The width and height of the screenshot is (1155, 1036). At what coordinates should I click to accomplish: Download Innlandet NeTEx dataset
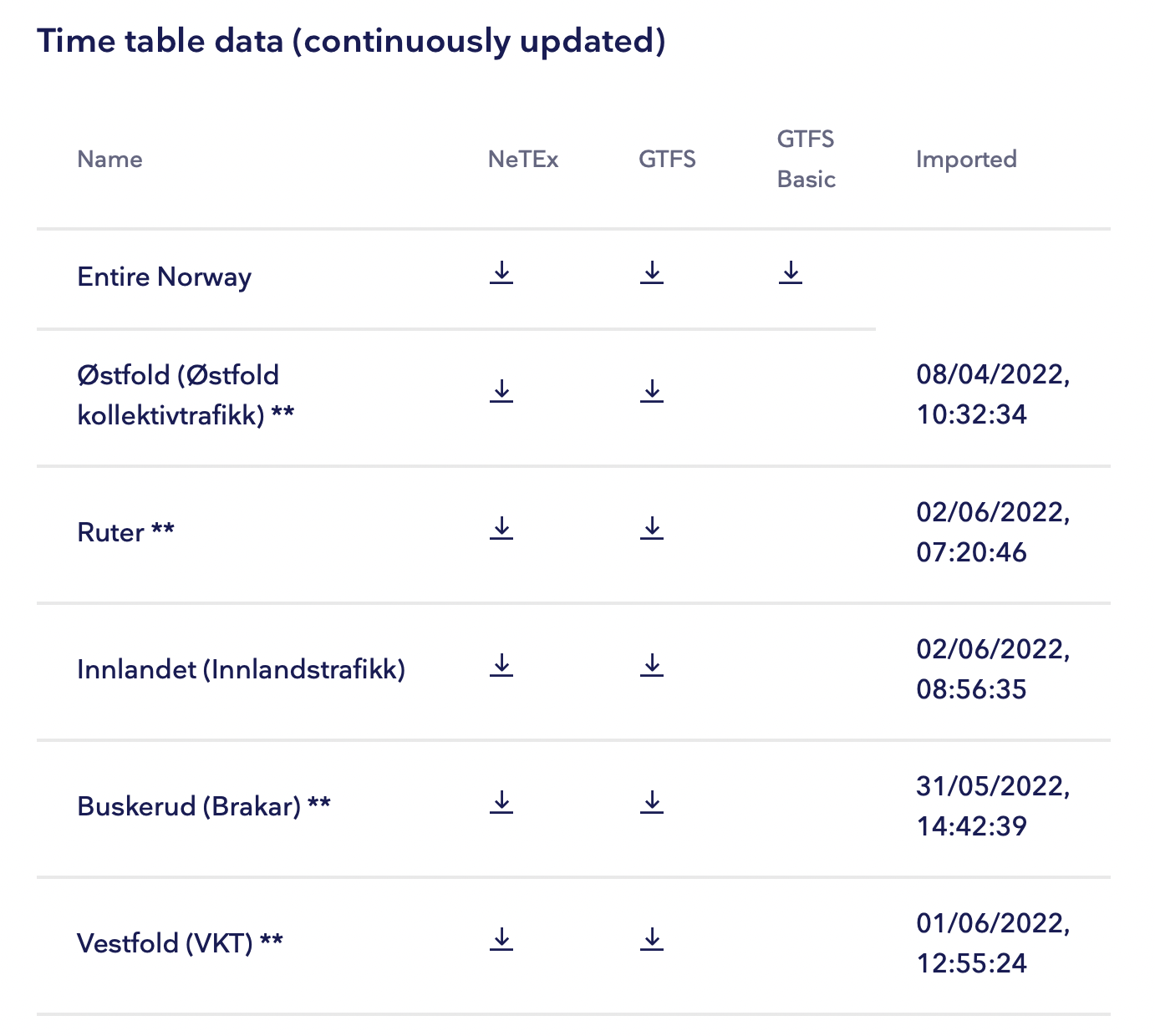(501, 665)
